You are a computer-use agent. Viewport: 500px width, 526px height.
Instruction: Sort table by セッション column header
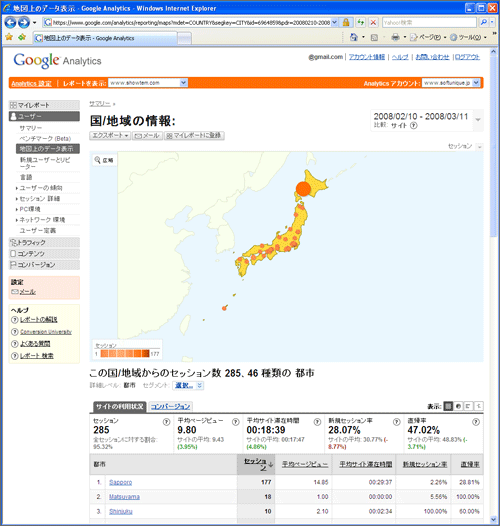coord(256,464)
